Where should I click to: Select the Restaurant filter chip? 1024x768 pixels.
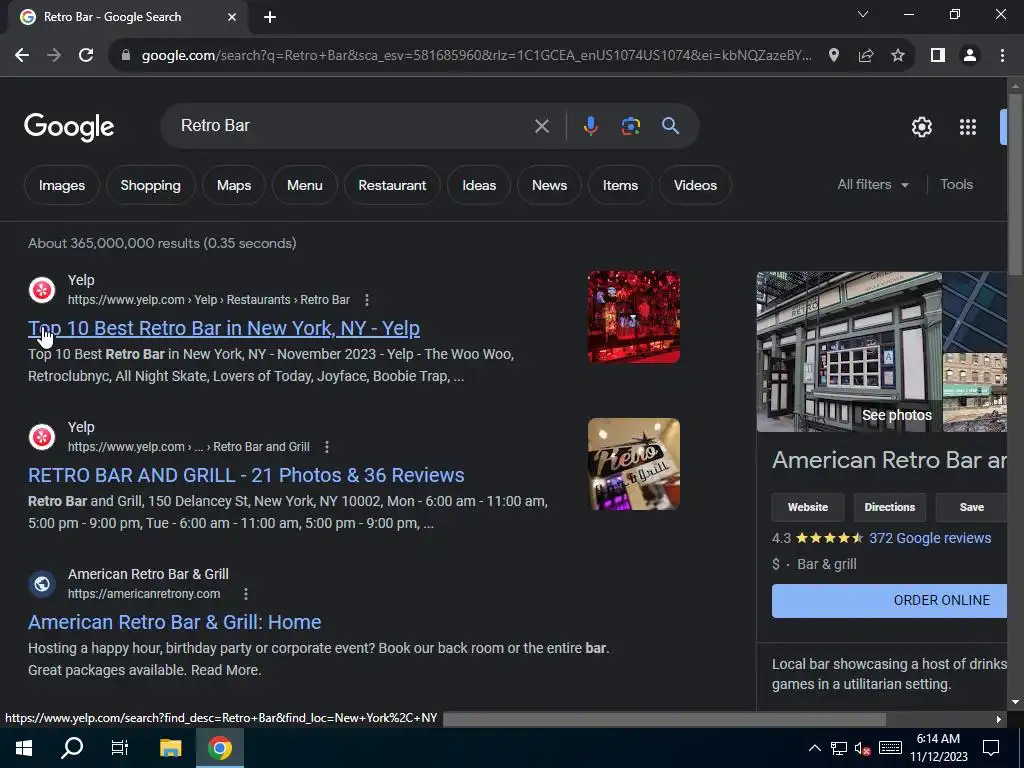tap(392, 185)
